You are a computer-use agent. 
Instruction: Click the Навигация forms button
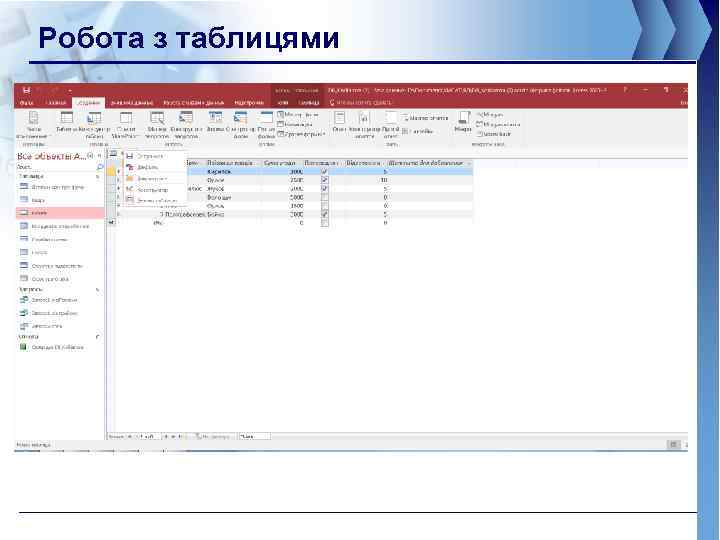click(x=295, y=124)
